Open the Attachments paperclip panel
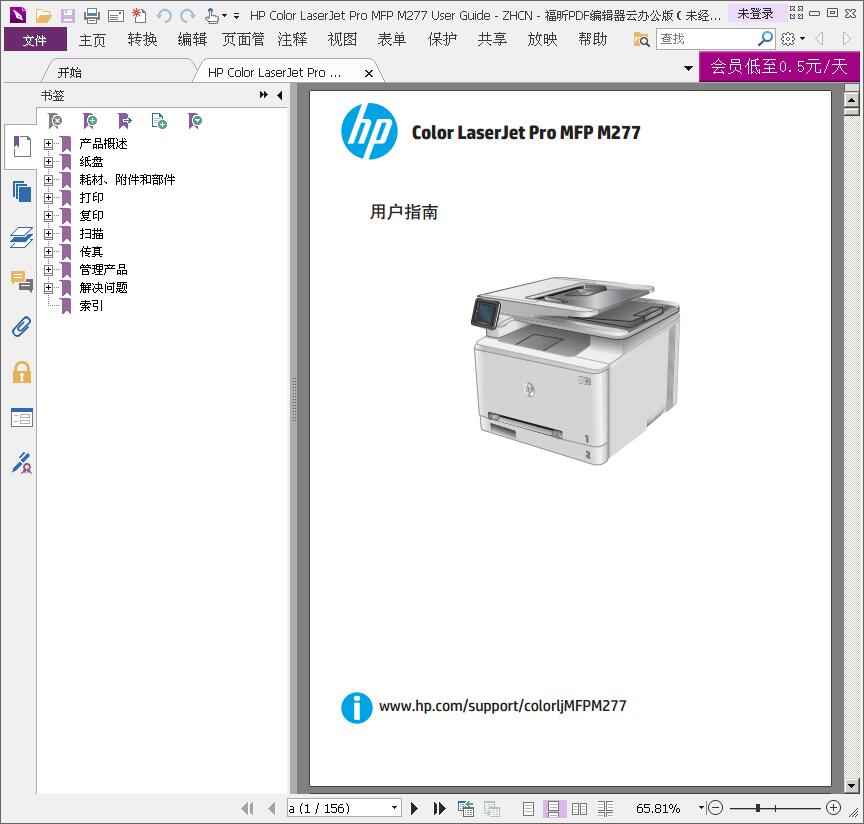Image resolution: width=864 pixels, height=824 pixels. [21, 327]
